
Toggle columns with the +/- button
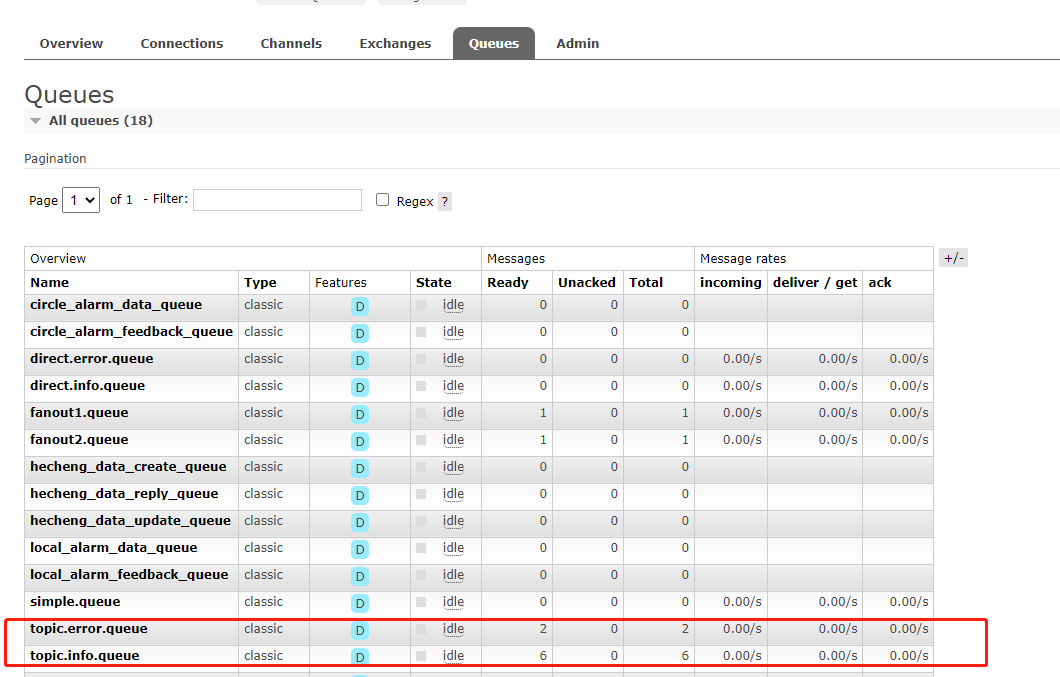click(954, 258)
